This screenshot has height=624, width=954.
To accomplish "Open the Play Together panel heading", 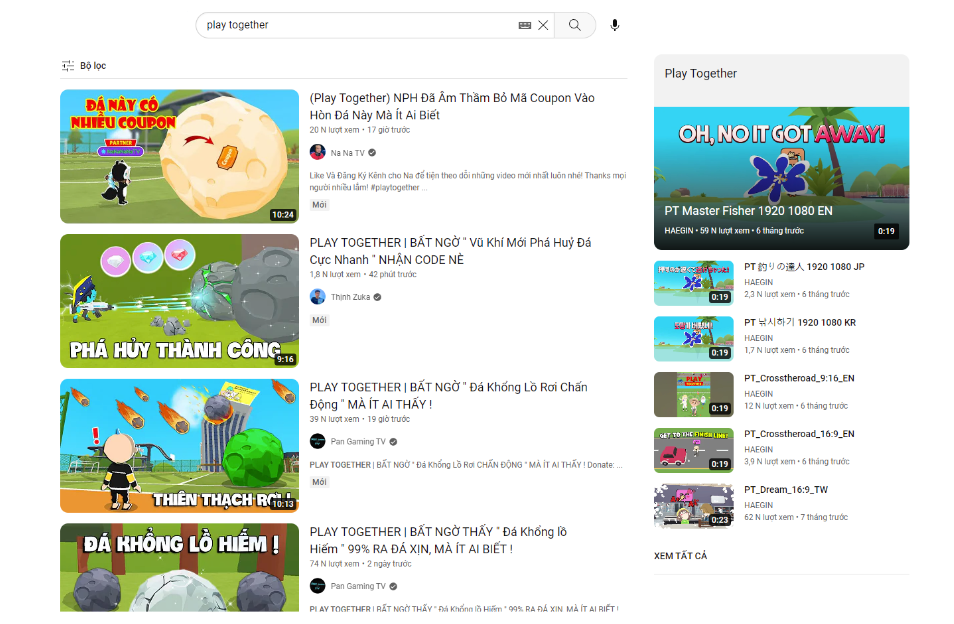I will [x=700, y=74].
